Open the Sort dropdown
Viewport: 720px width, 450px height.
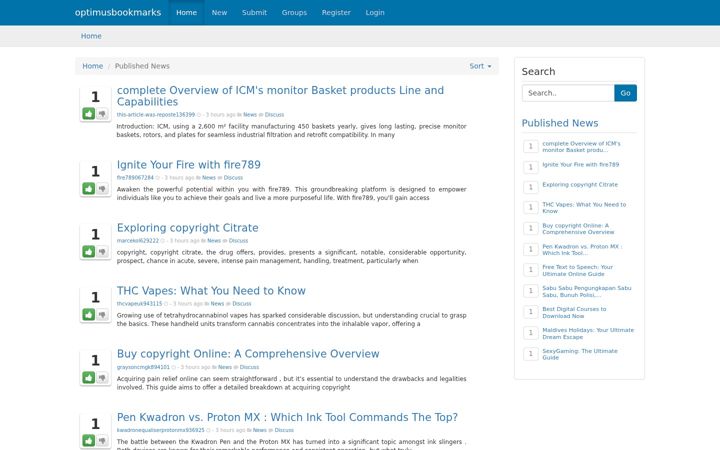coord(480,66)
